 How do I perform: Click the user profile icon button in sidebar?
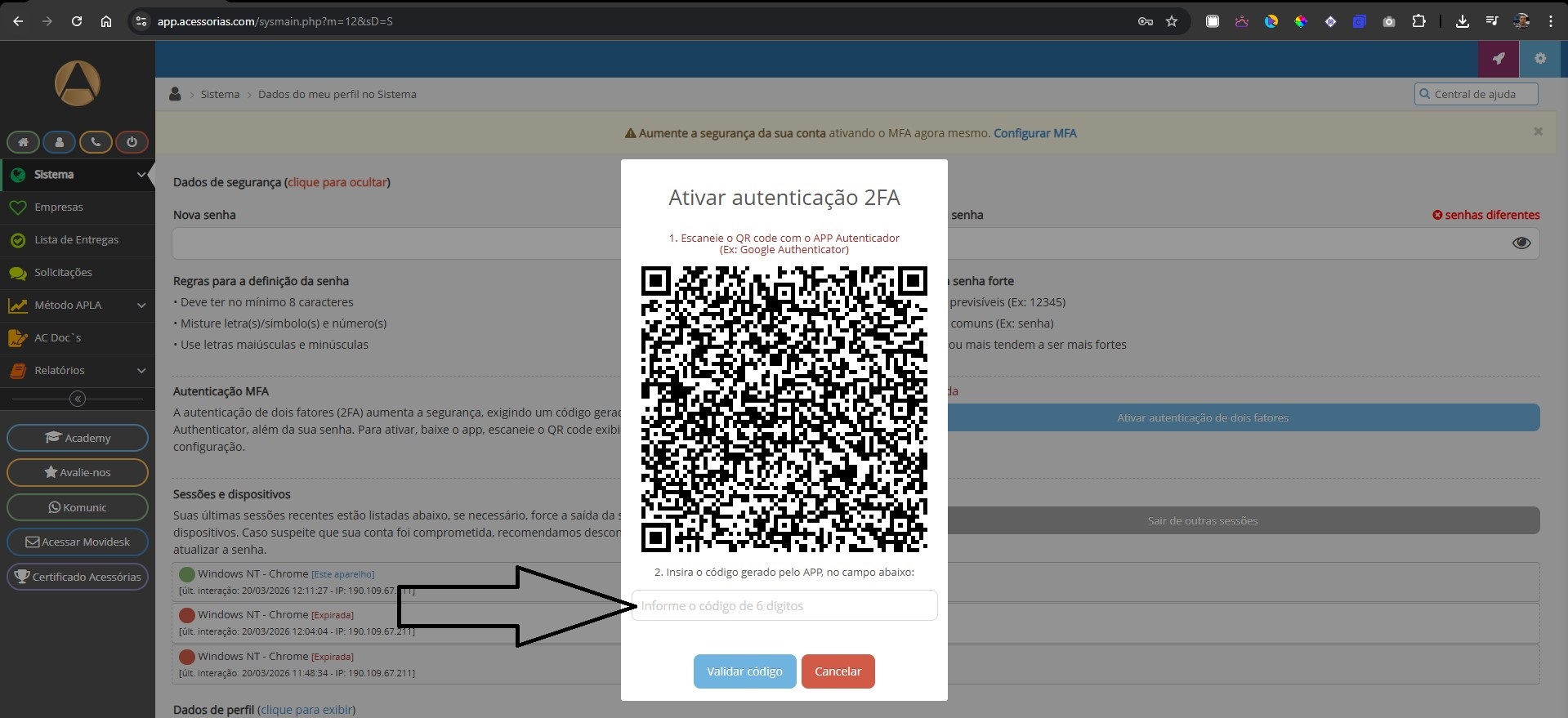coord(59,142)
